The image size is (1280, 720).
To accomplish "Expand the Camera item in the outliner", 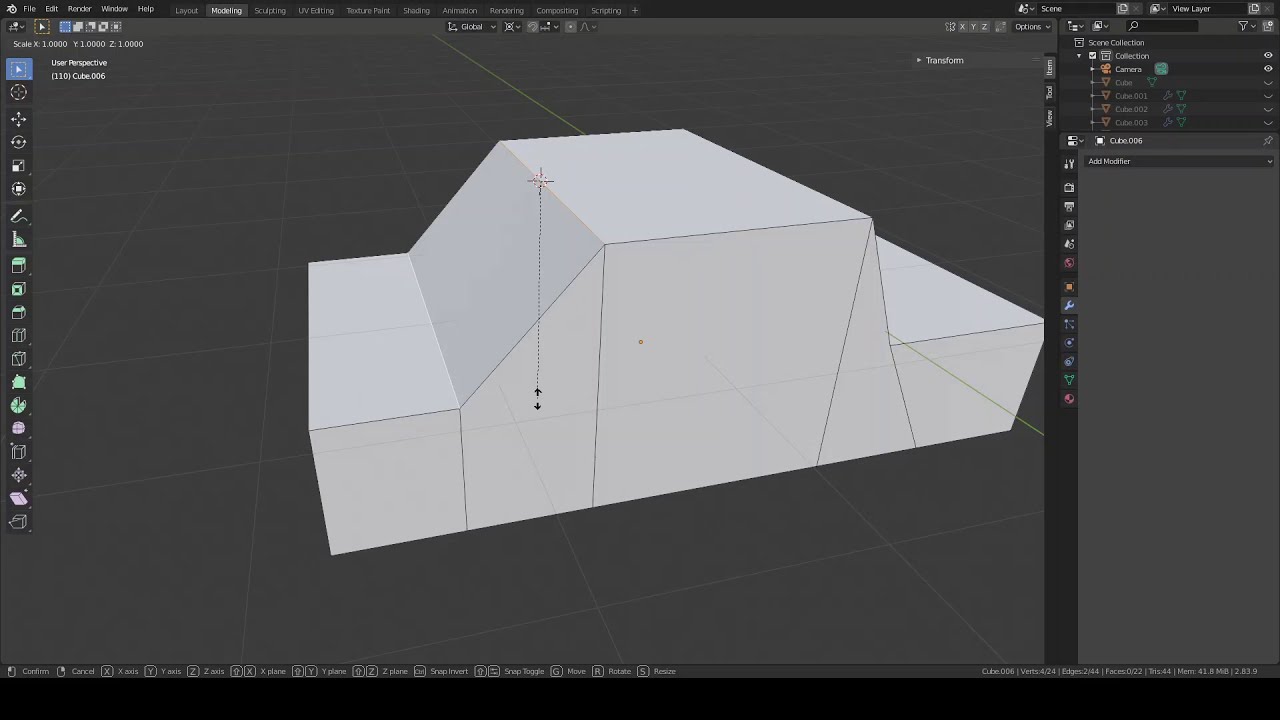I will pos(1092,69).
